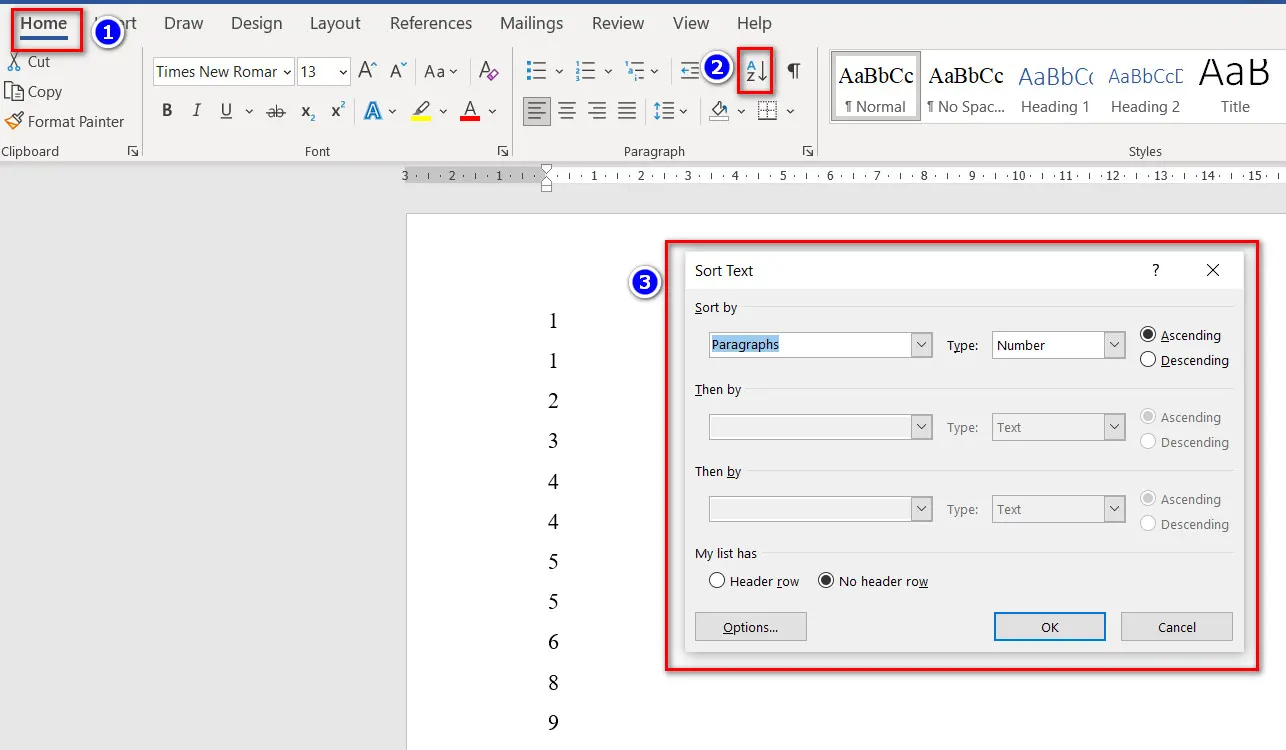Choose the No header row option
The image size is (1286, 750).
click(826, 581)
